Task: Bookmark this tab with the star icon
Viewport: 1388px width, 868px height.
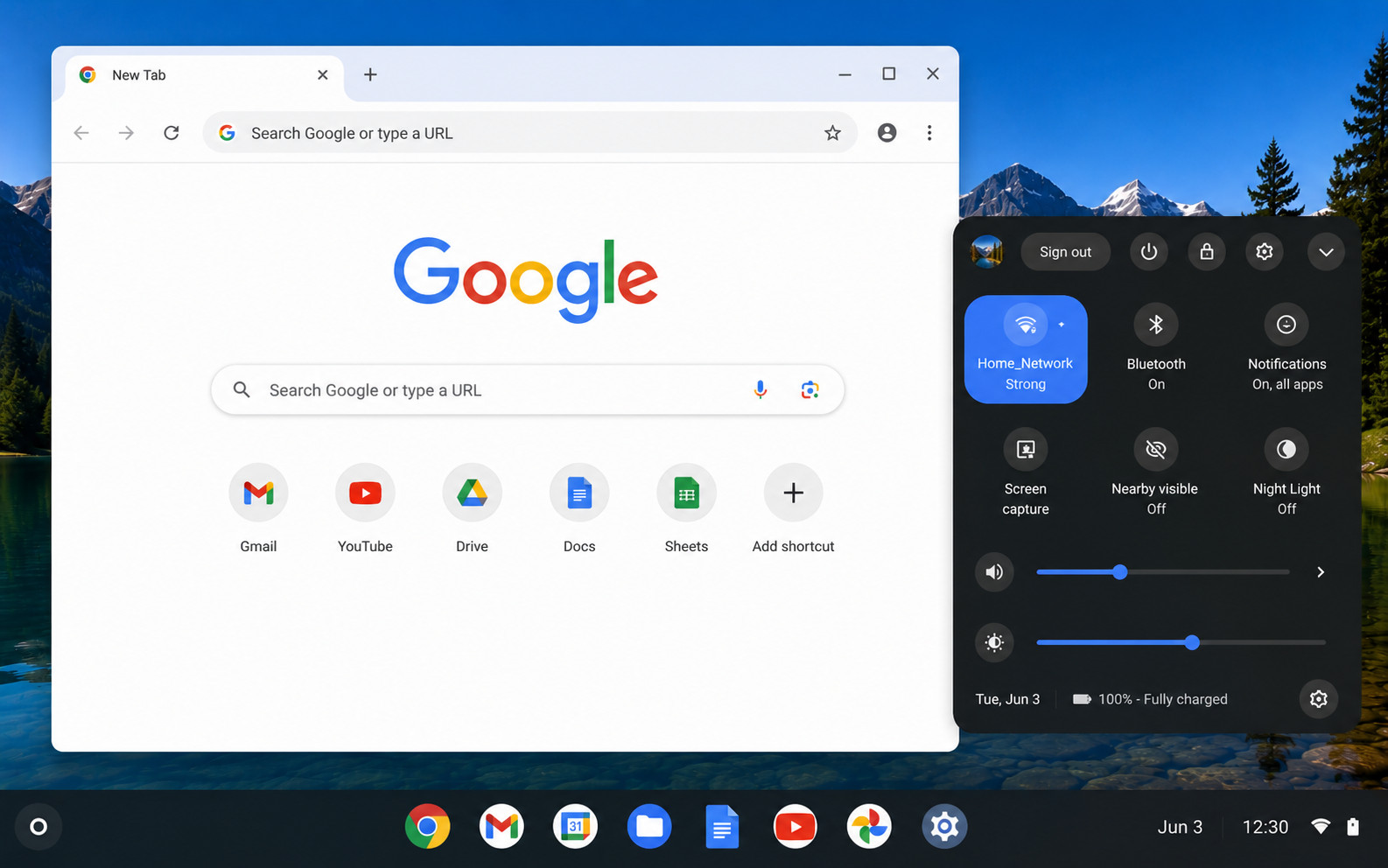Action: (x=832, y=133)
